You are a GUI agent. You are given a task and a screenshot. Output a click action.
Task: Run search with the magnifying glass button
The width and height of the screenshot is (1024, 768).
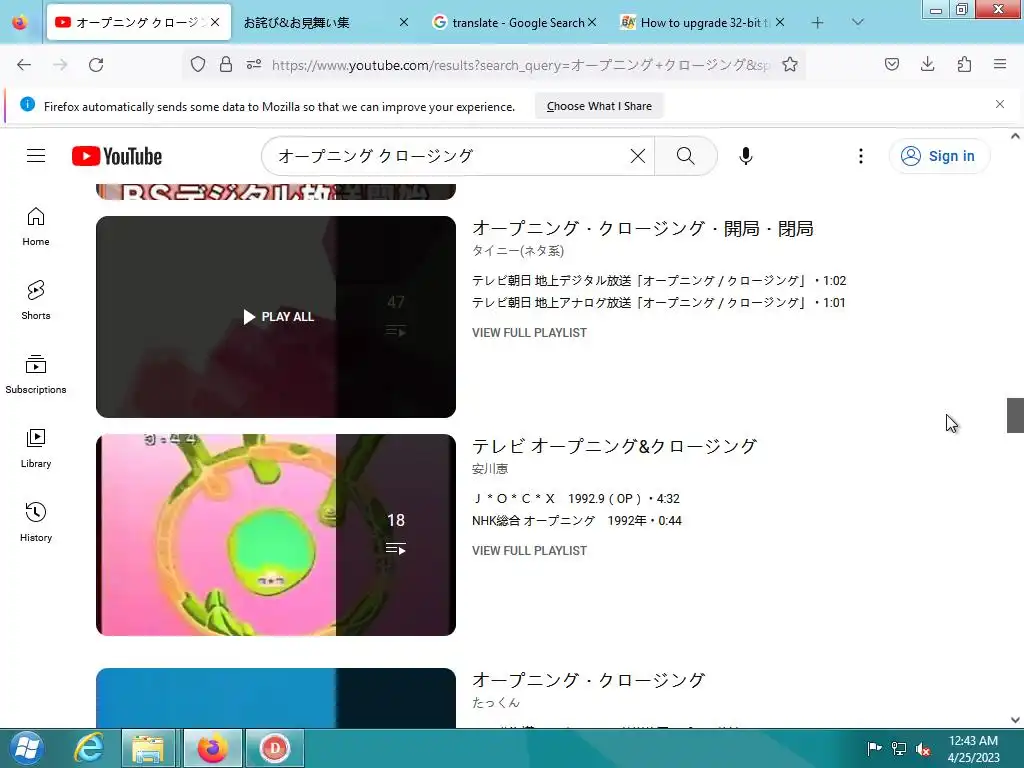(686, 156)
